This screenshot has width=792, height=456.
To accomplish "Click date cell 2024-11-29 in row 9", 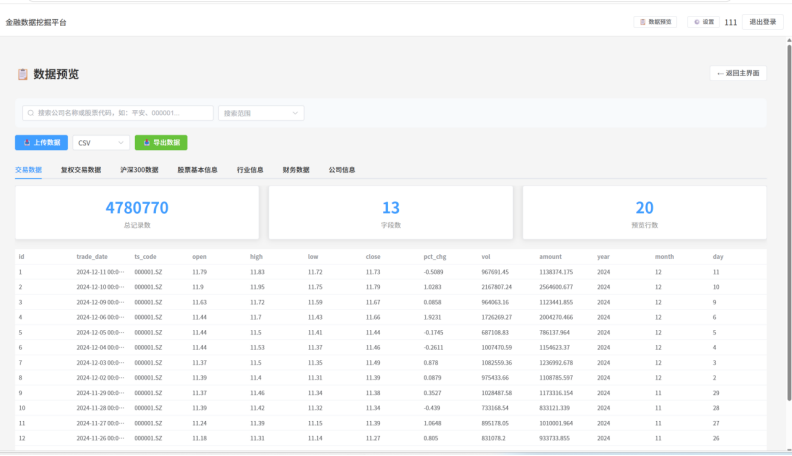I will (x=100, y=393).
